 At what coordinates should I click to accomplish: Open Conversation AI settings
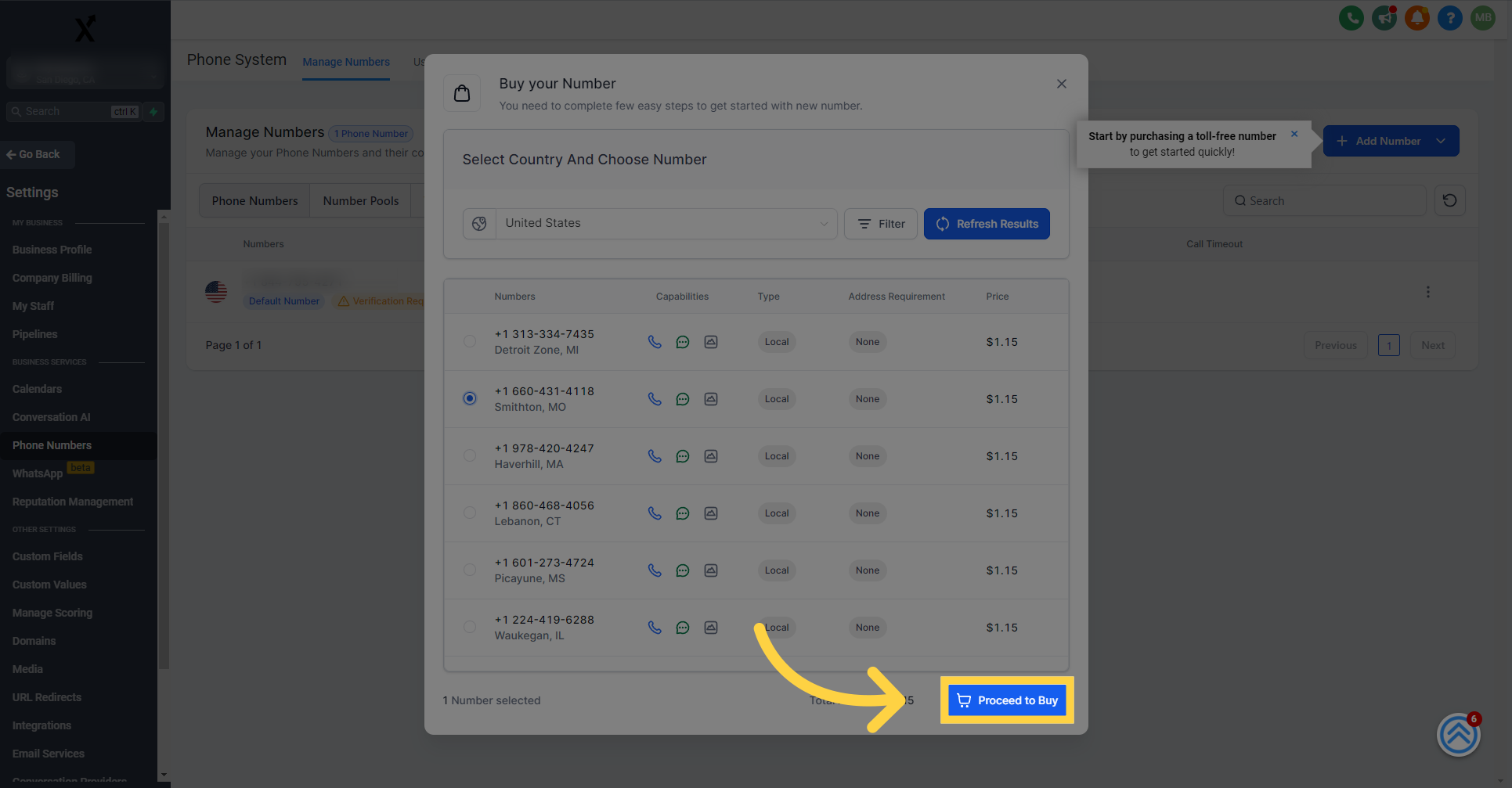[52, 417]
